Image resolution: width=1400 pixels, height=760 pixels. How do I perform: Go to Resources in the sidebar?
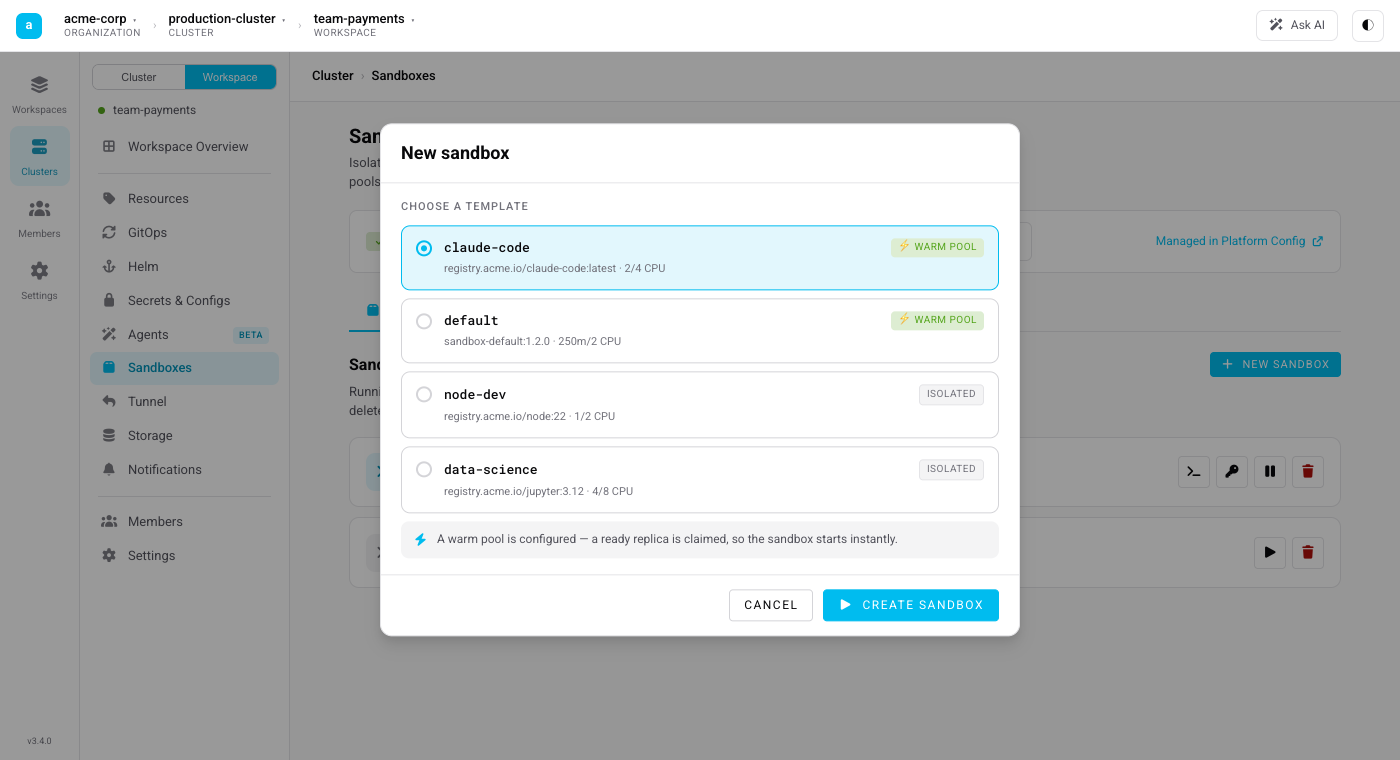185,199
